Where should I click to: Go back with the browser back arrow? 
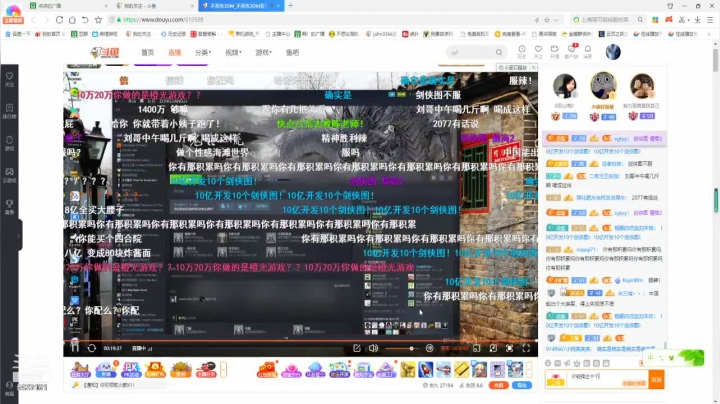coord(33,20)
